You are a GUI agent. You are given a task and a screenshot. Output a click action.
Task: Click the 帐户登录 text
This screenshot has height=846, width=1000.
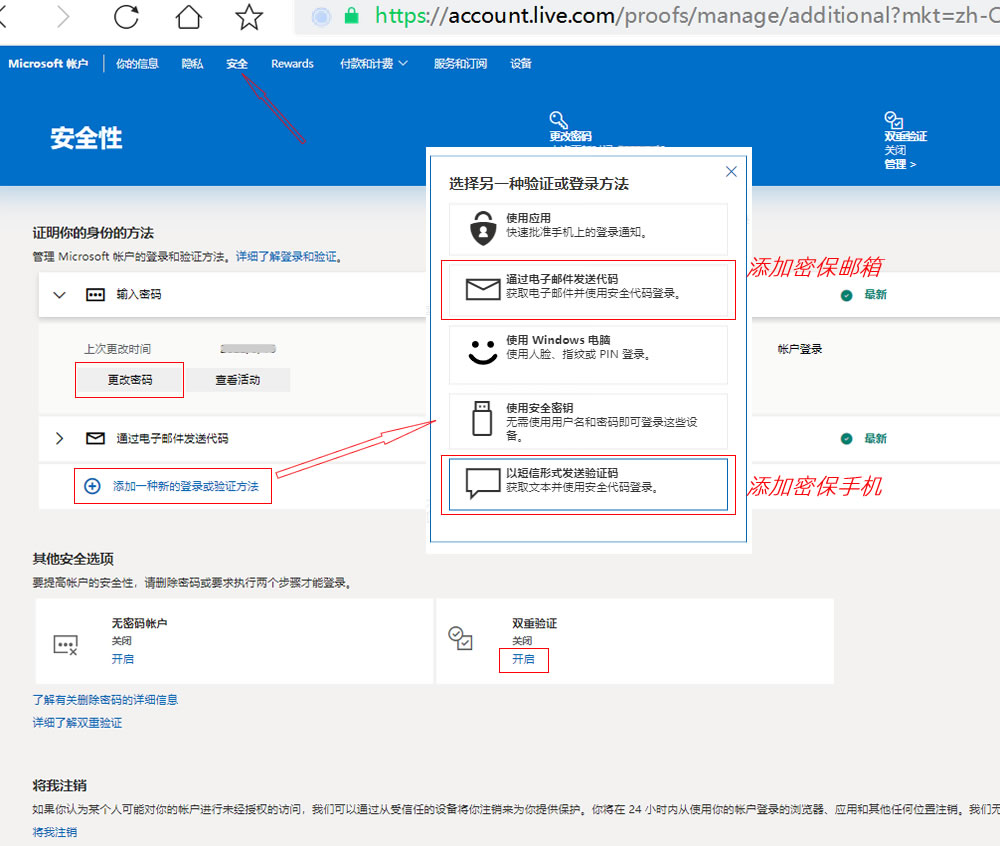[800, 349]
